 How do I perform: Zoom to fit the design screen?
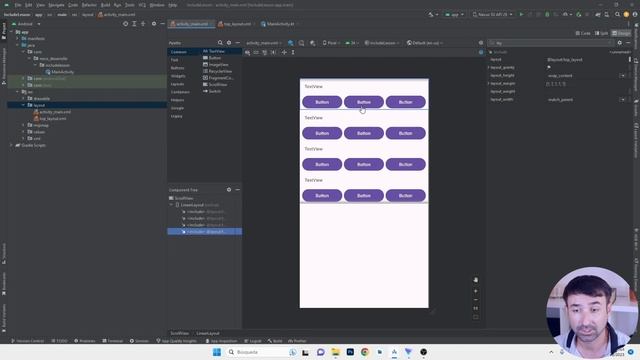pos(476,317)
